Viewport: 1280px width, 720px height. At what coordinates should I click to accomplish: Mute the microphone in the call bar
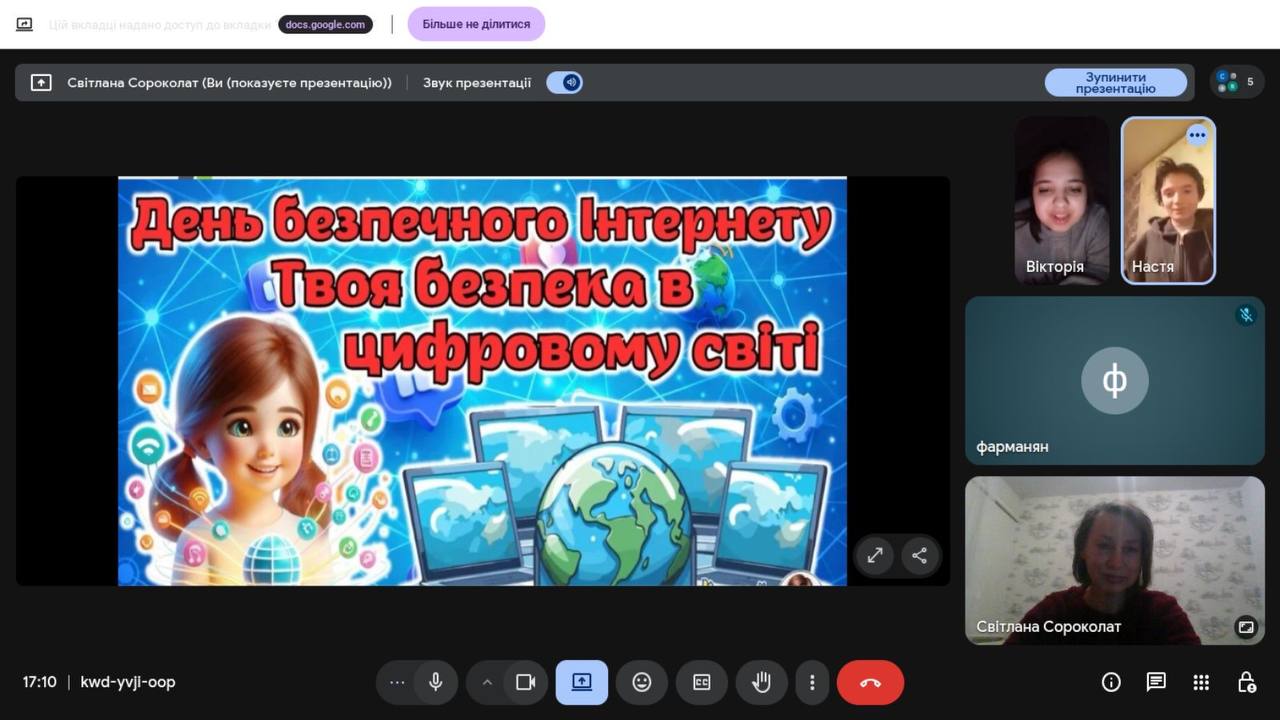pyautogui.click(x=436, y=682)
